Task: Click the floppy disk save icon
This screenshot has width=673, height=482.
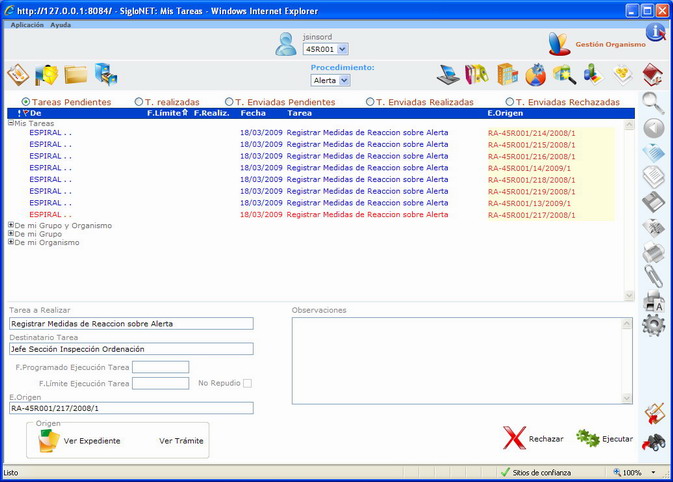Action: (x=653, y=202)
